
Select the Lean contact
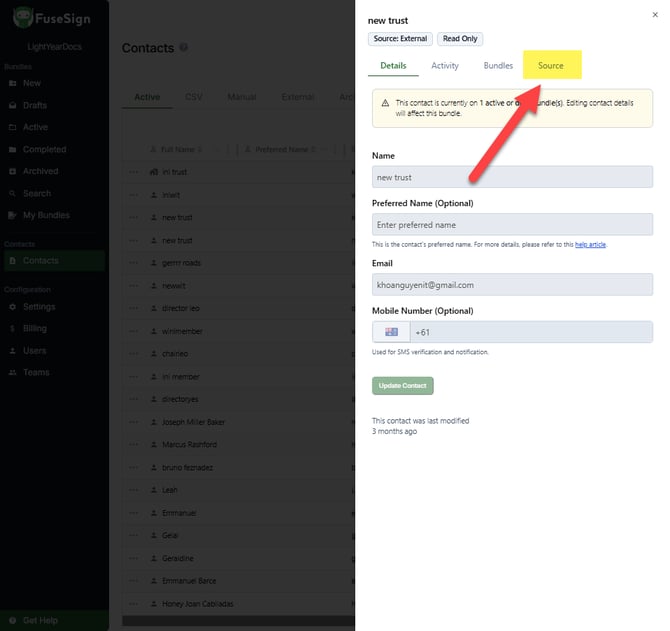click(x=238, y=490)
